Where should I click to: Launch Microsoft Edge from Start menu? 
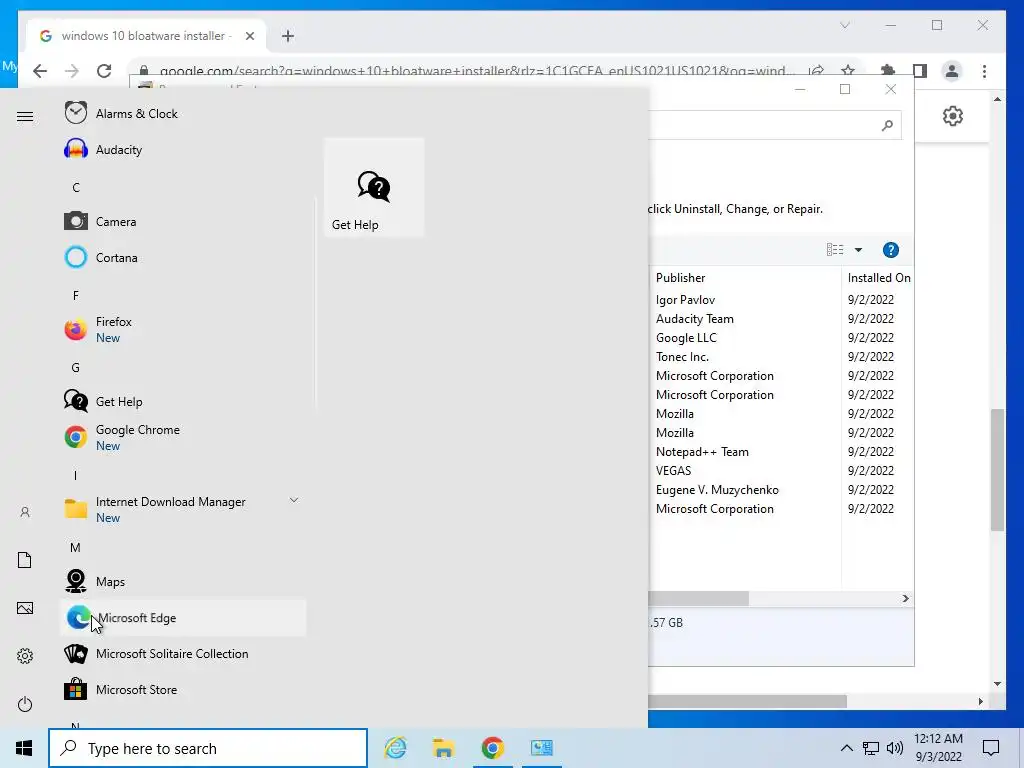pyautogui.click(x=183, y=617)
